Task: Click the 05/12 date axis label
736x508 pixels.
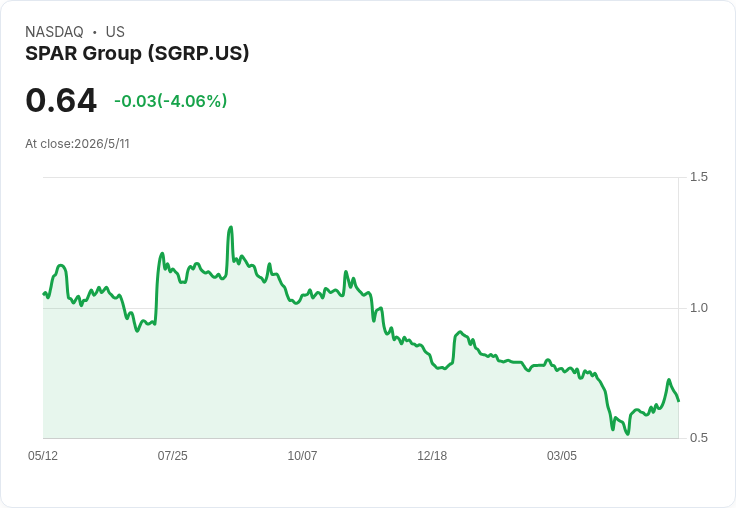Action: [43, 455]
